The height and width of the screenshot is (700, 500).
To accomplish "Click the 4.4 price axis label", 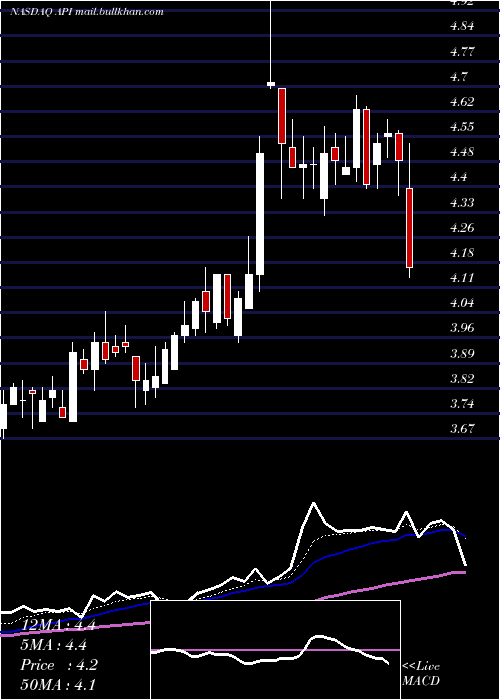I will [459, 177].
